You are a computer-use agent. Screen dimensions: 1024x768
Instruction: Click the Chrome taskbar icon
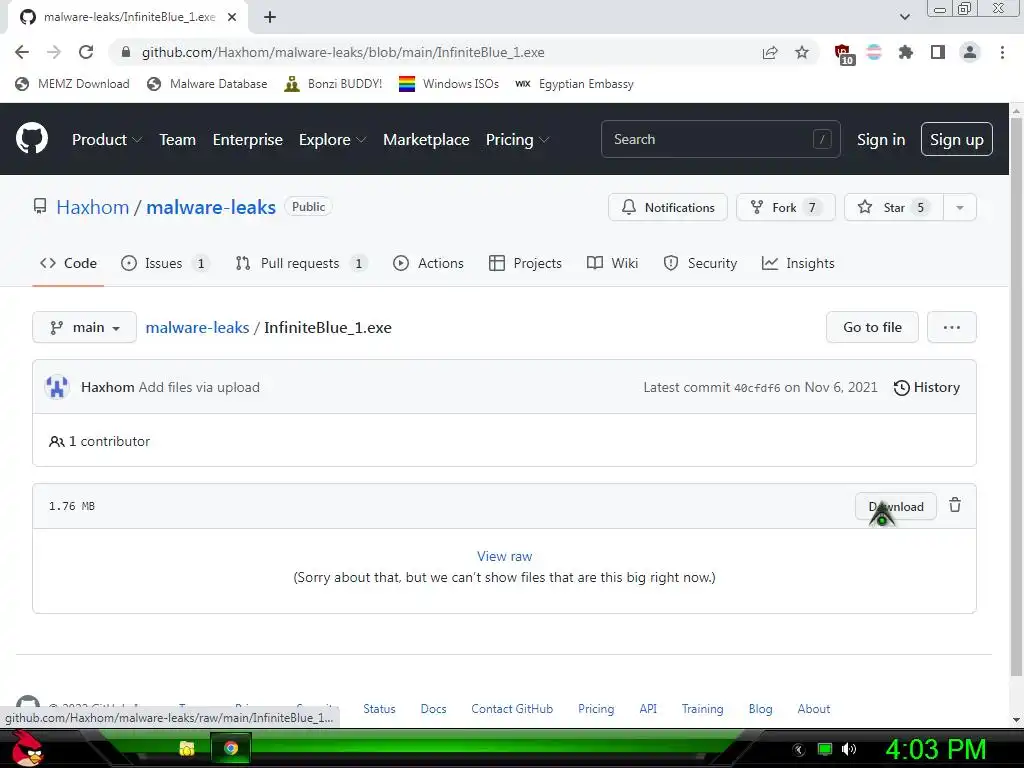coord(231,748)
